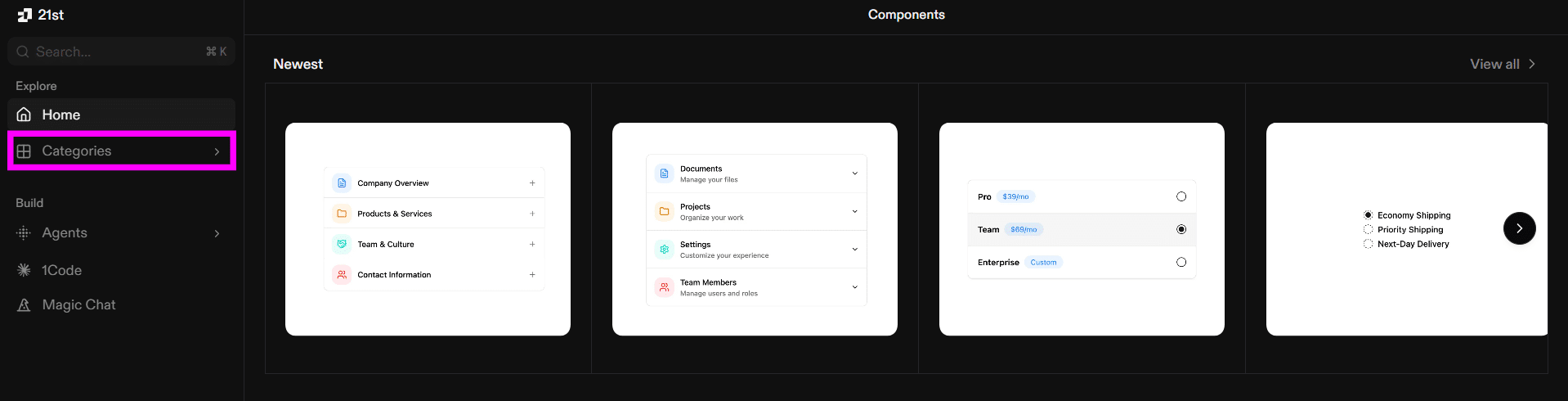
Task: Open the company accordion component thumbnail
Action: click(x=428, y=229)
